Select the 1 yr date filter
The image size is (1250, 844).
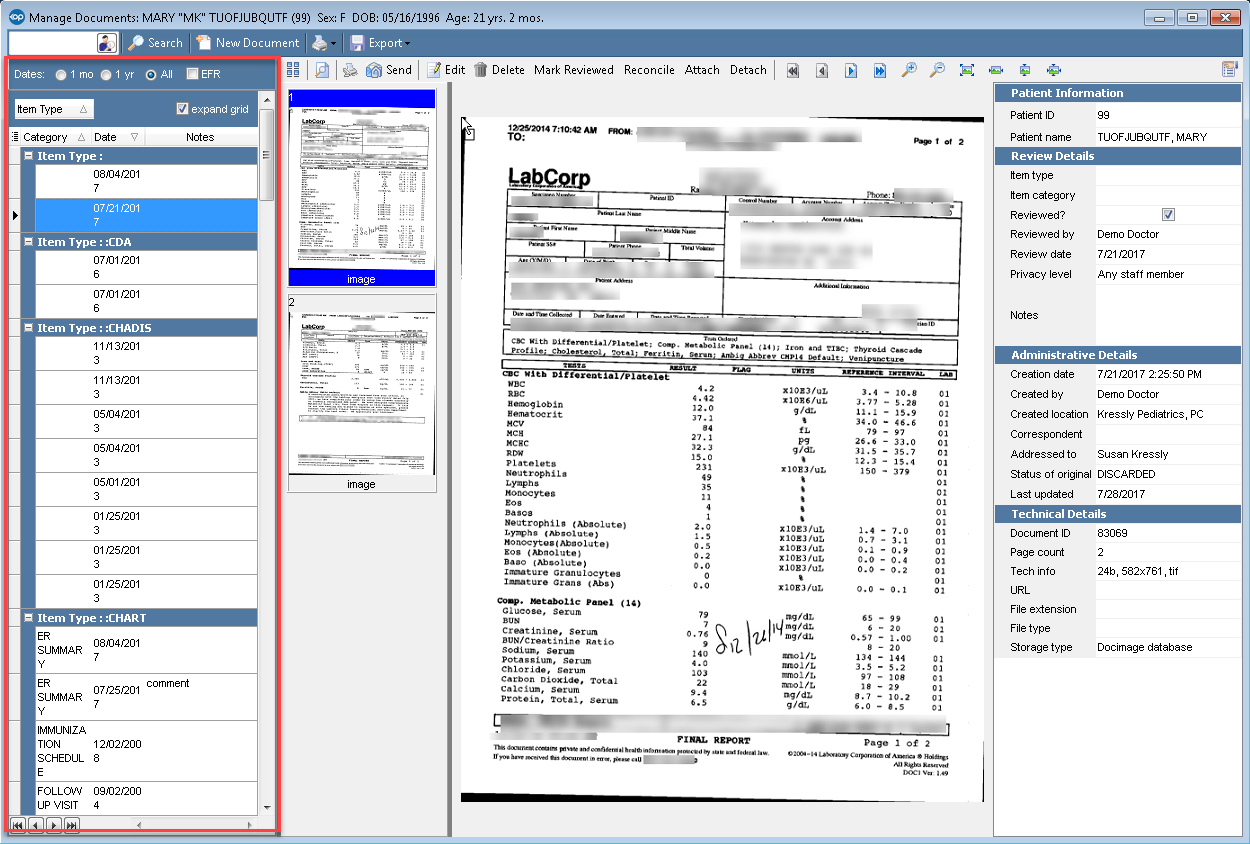pos(106,75)
